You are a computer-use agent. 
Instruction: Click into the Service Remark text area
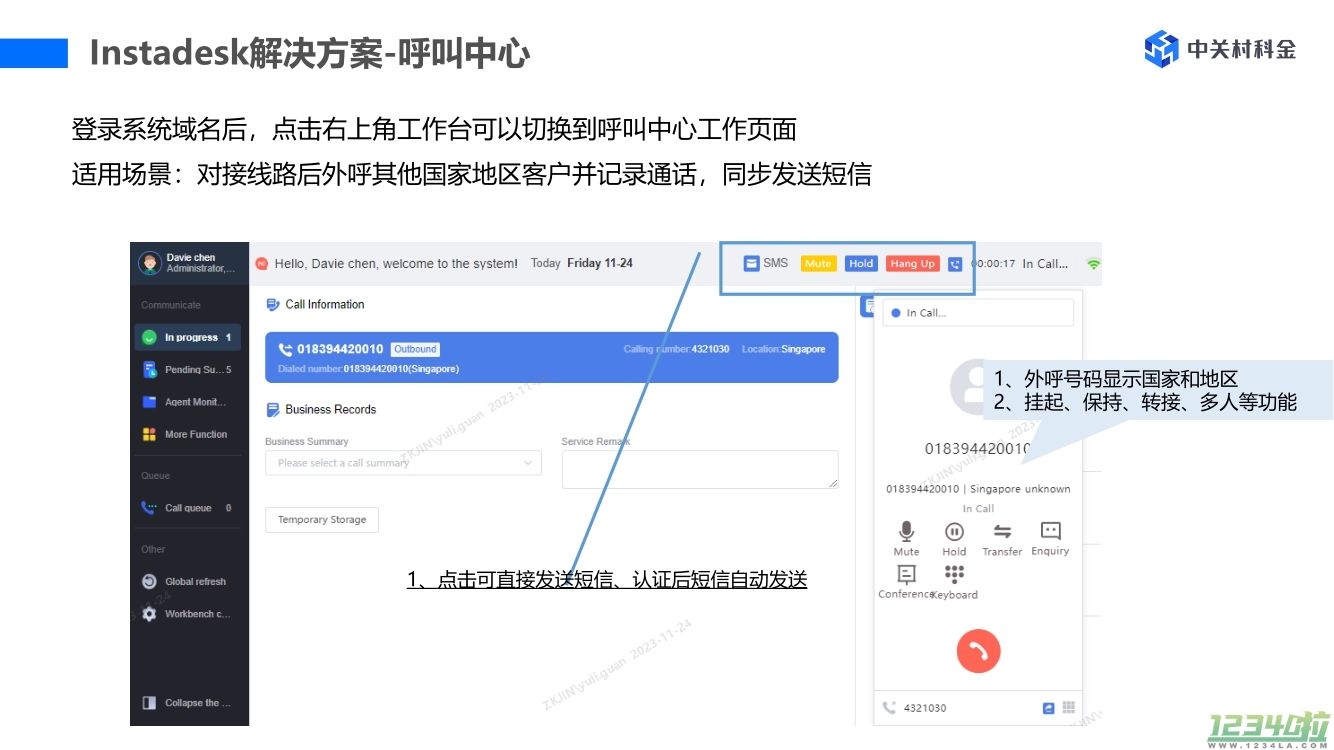coord(700,469)
